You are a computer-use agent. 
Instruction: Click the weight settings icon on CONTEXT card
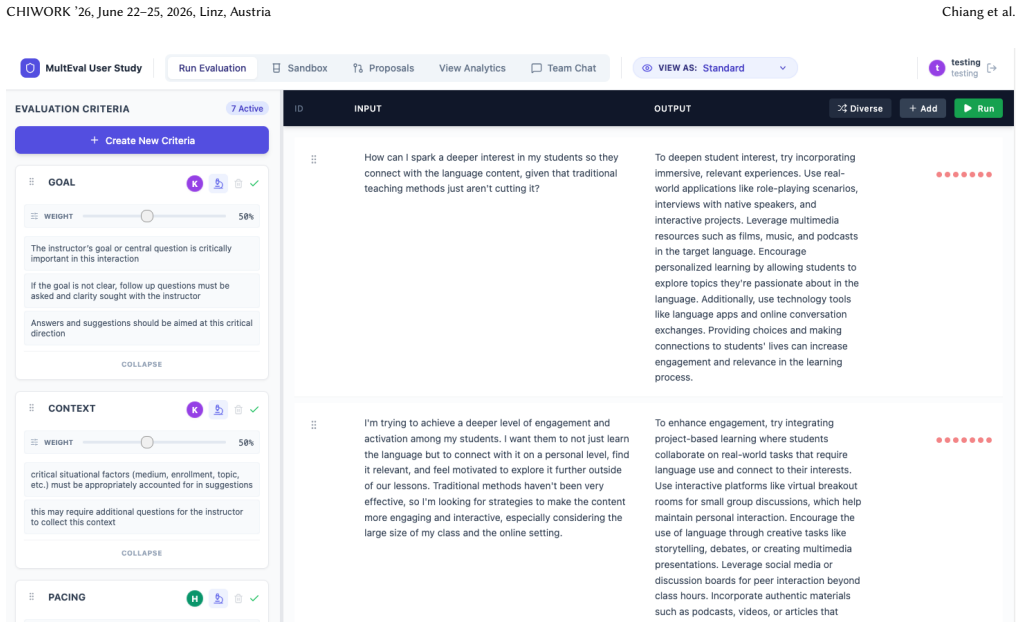click(x=35, y=442)
